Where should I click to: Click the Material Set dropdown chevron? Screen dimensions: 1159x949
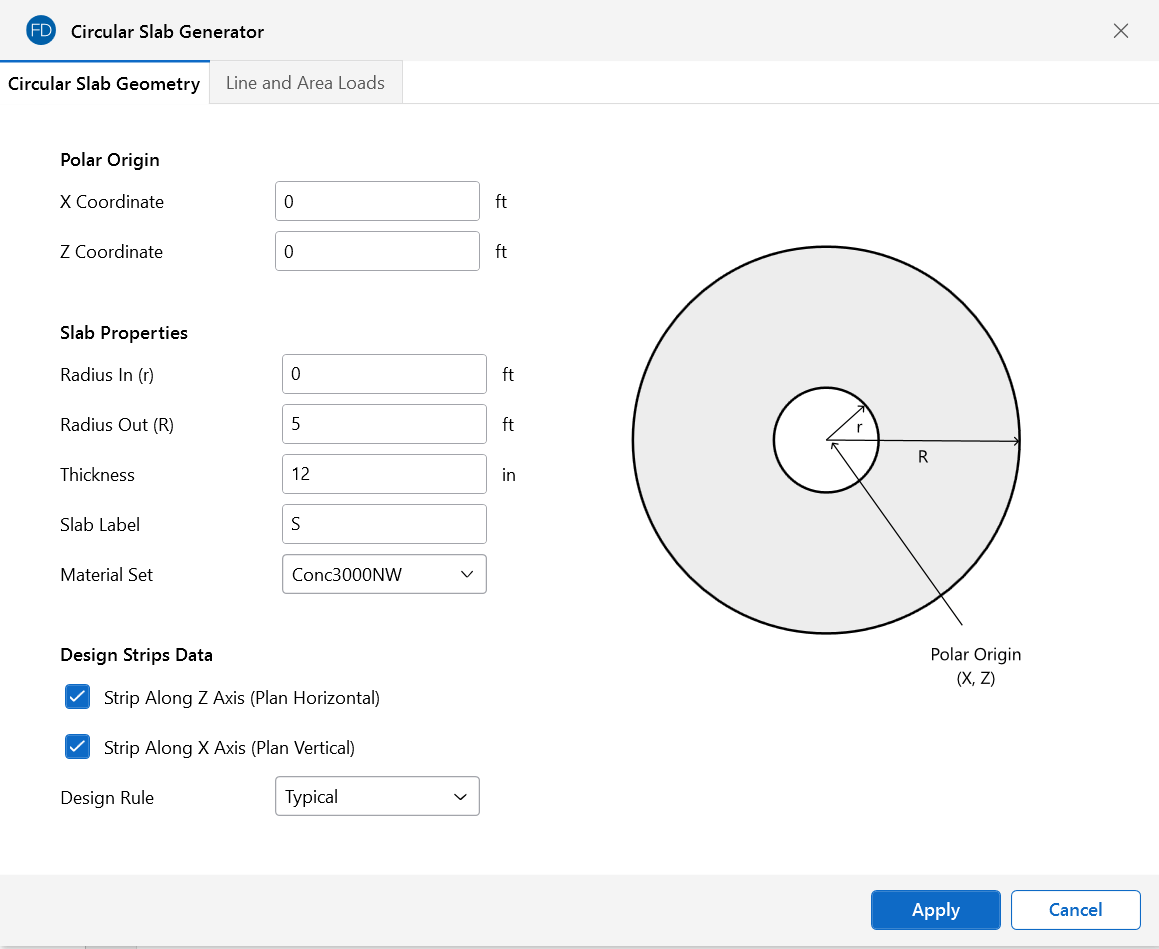(x=466, y=574)
